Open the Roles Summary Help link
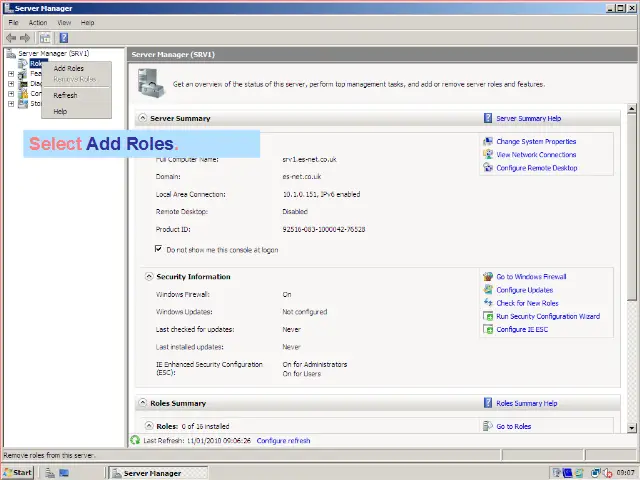This screenshot has height=480, width=640. pos(527,403)
